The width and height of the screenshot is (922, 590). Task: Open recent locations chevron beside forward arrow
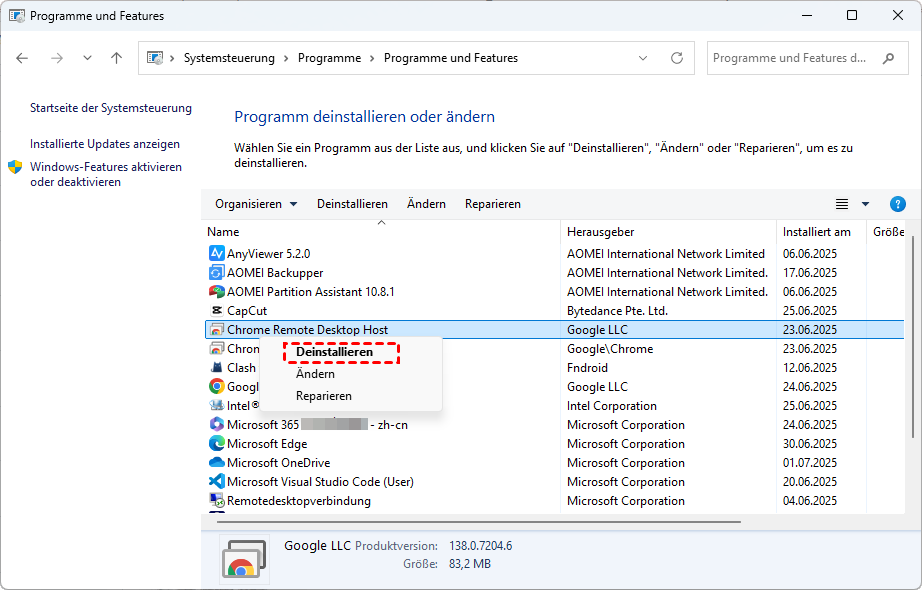(x=87, y=58)
